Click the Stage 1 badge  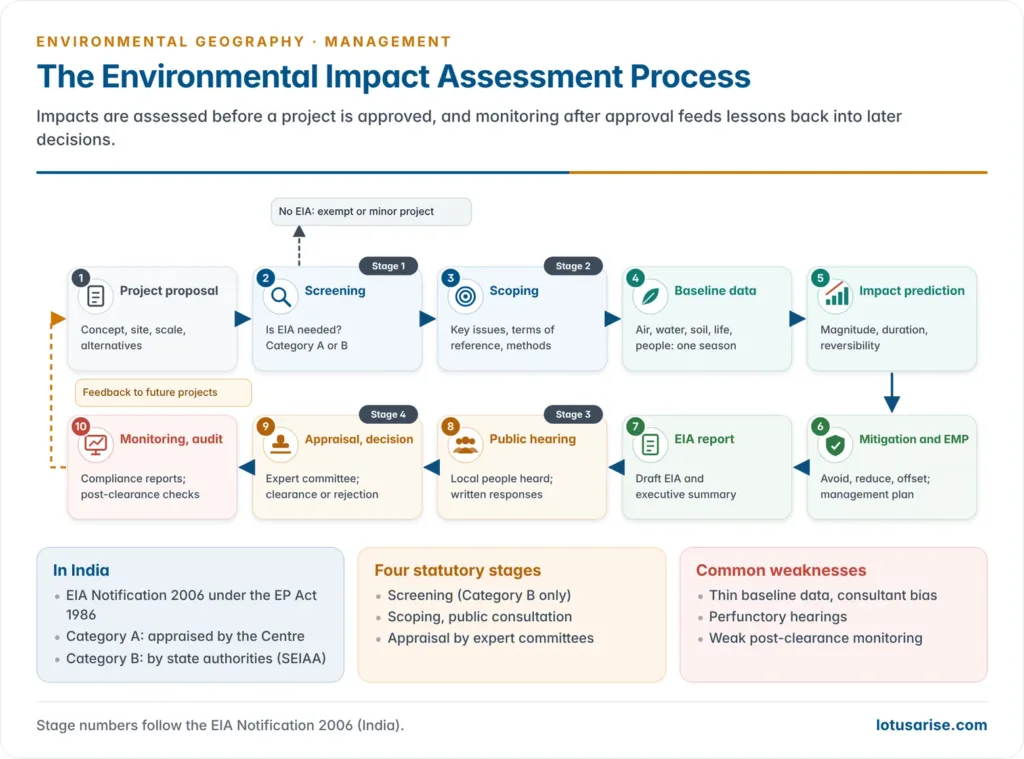(x=389, y=266)
